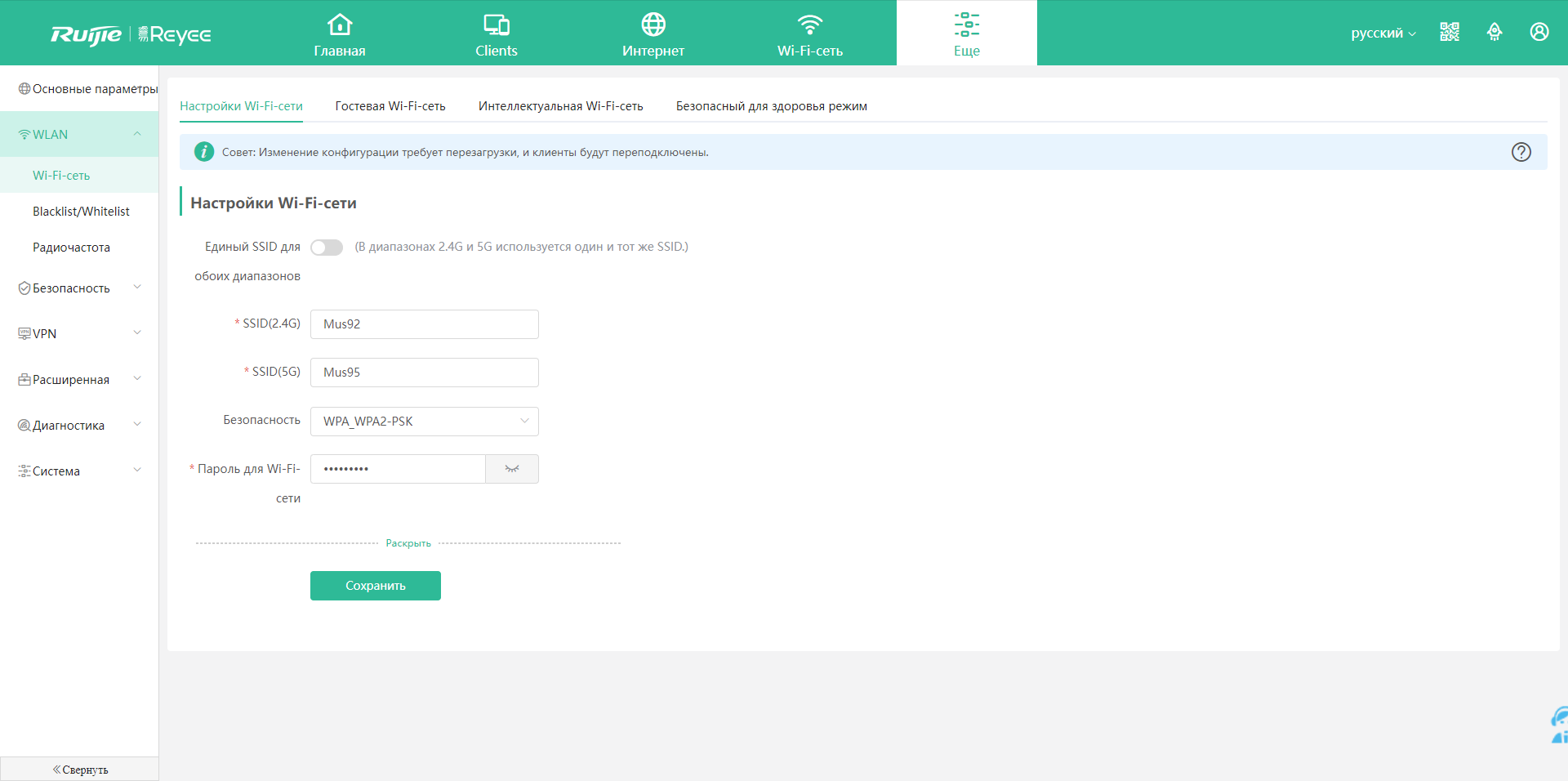Screen dimensions: 1568x781
Task: Expand the Система sidebar section
Action: click(x=137, y=470)
